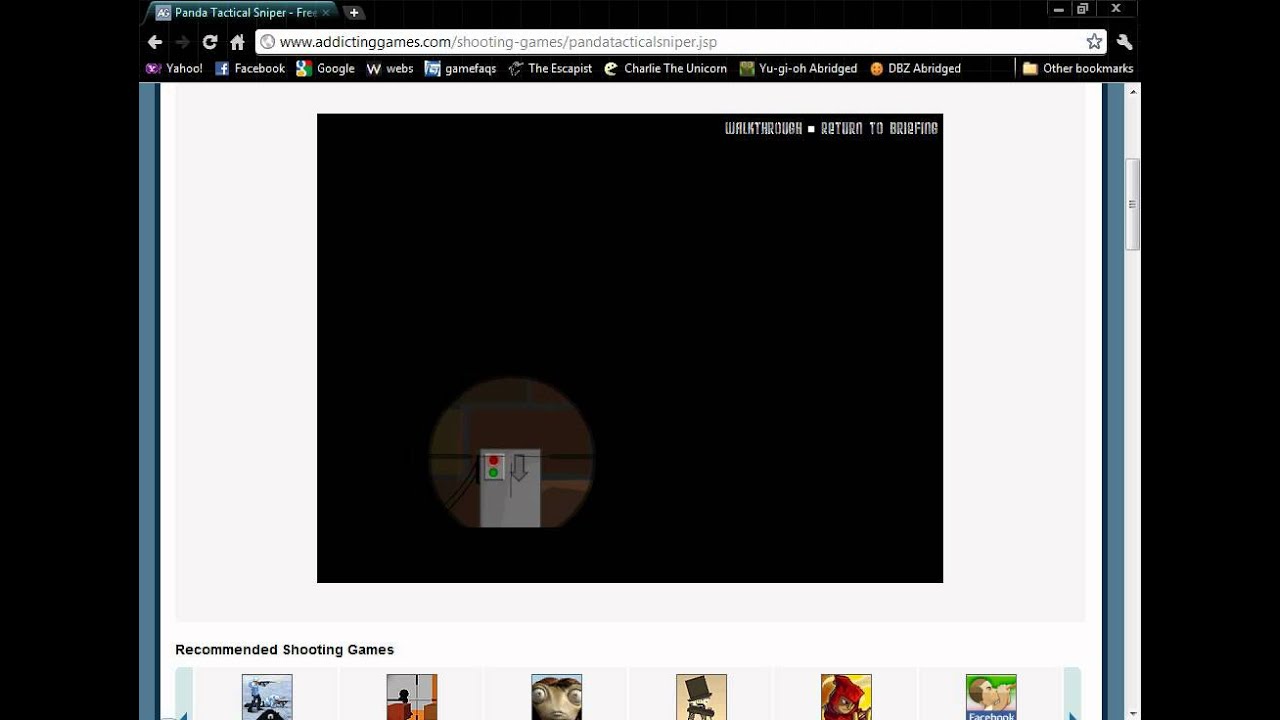The image size is (1280, 720).
Task: Open the browser home page icon
Action: [237, 42]
